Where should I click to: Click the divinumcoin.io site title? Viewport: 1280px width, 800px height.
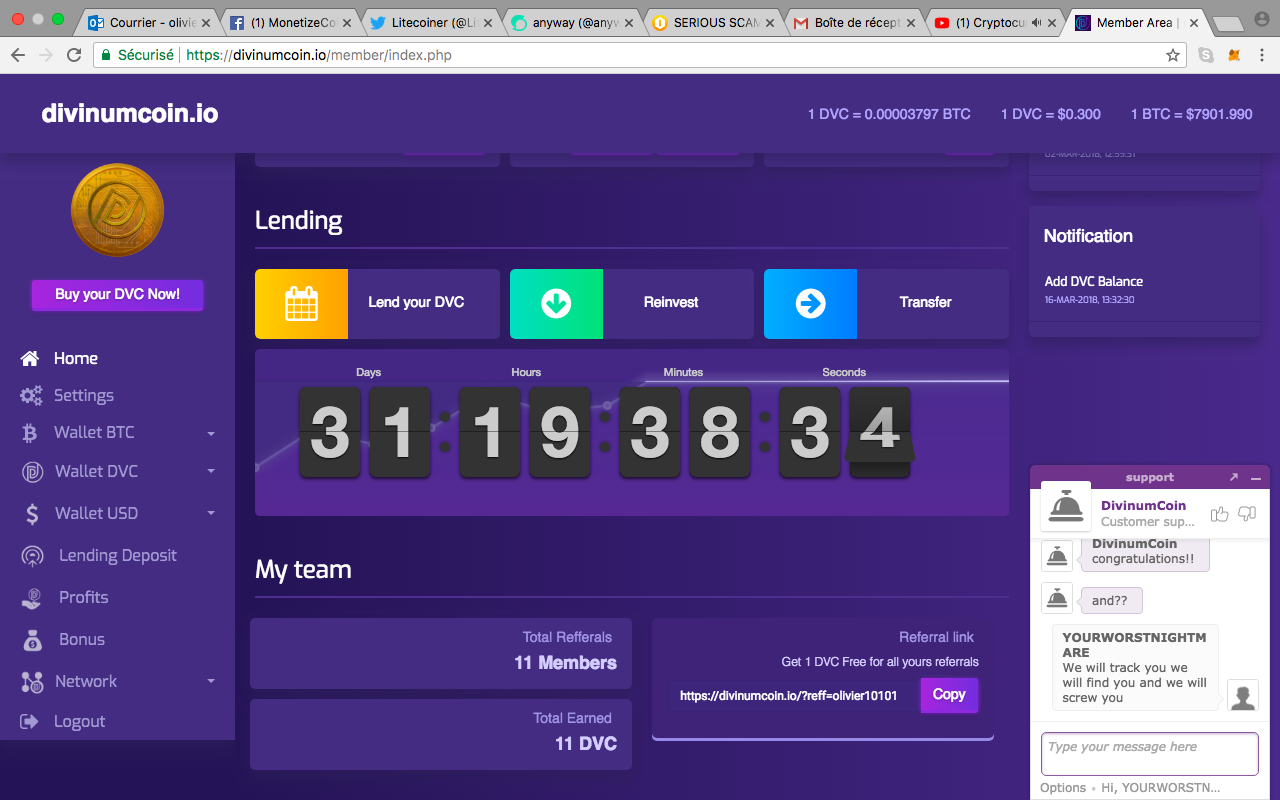(x=130, y=113)
